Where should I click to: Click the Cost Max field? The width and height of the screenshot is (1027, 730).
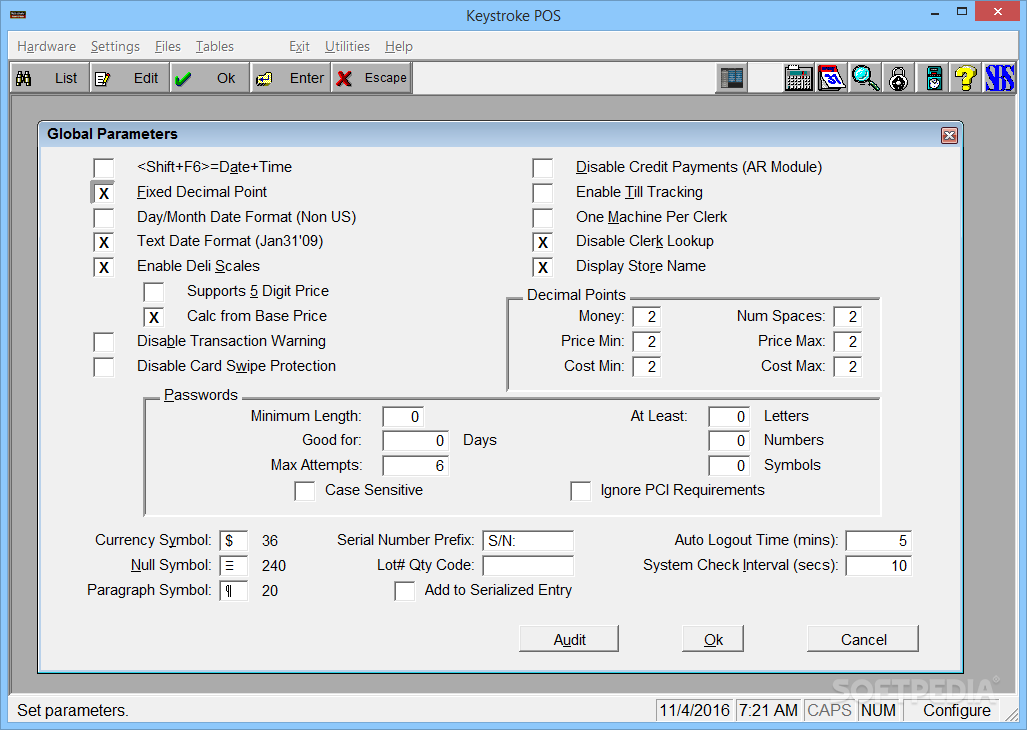pos(848,367)
